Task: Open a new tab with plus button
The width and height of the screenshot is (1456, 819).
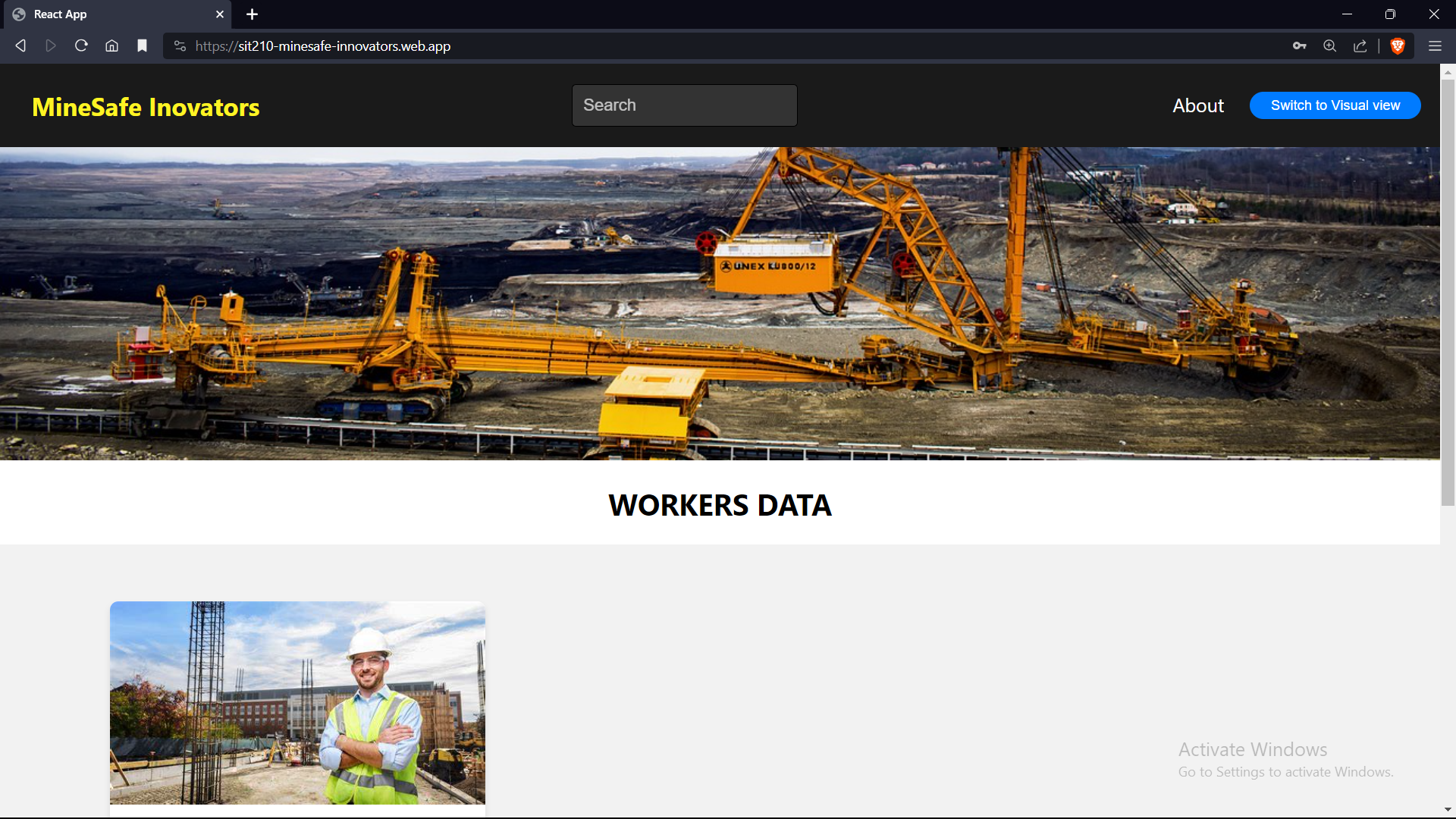Action: pos(253,14)
